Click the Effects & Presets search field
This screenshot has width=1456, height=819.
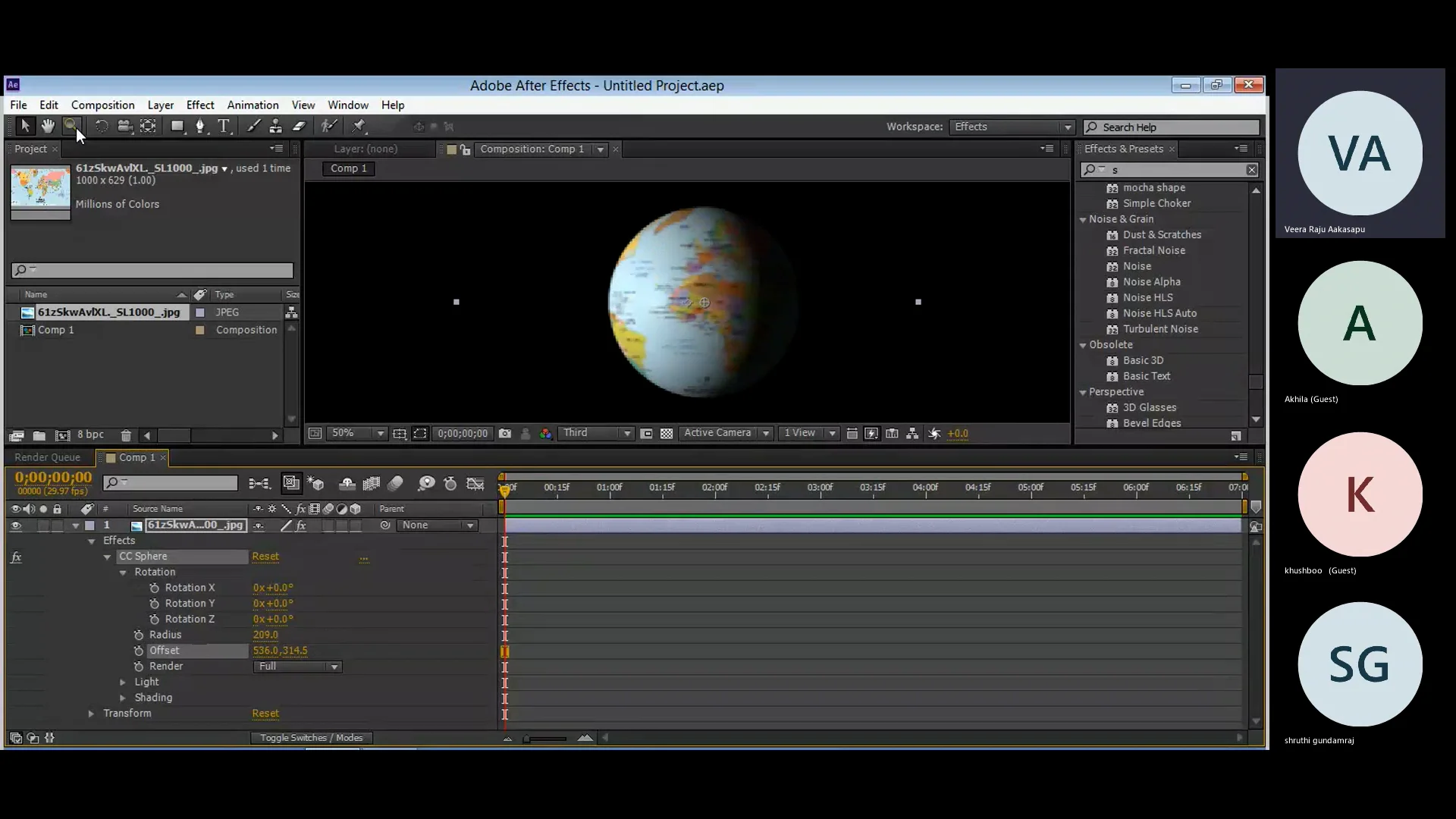pyautogui.click(x=1169, y=170)
